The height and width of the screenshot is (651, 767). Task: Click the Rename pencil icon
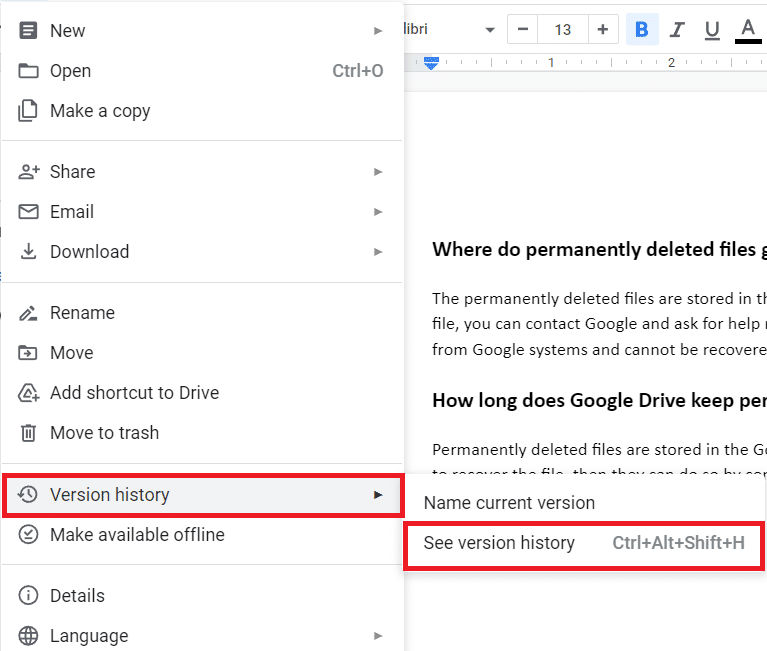click(x=28, y=313)
